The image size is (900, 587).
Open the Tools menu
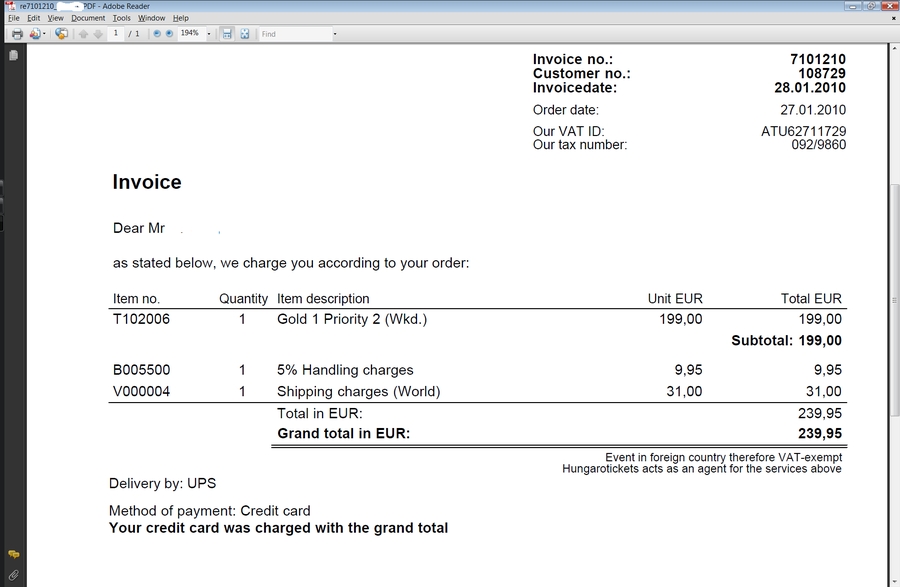point(121,18)
